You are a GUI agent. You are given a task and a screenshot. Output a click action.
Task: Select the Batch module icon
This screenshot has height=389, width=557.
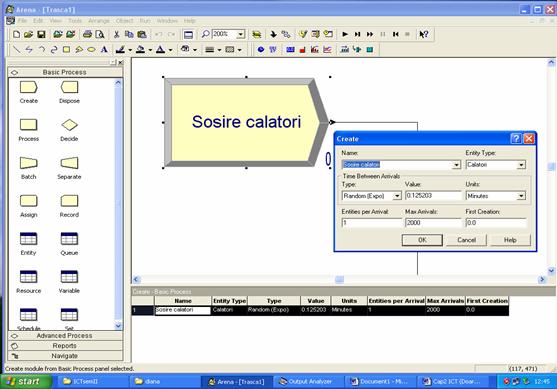28,163
